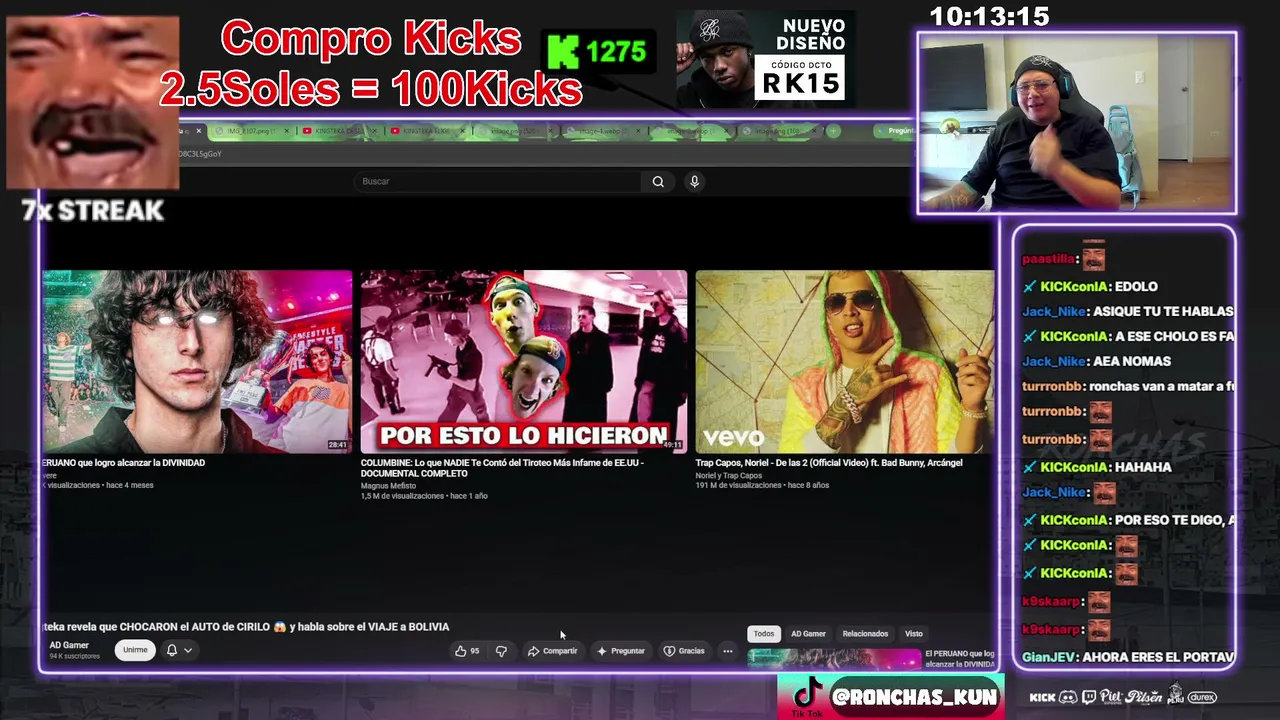Screen dimensions: 1280x720
Task: Select the AD Gamer filter chip
Action: point(808,634)
